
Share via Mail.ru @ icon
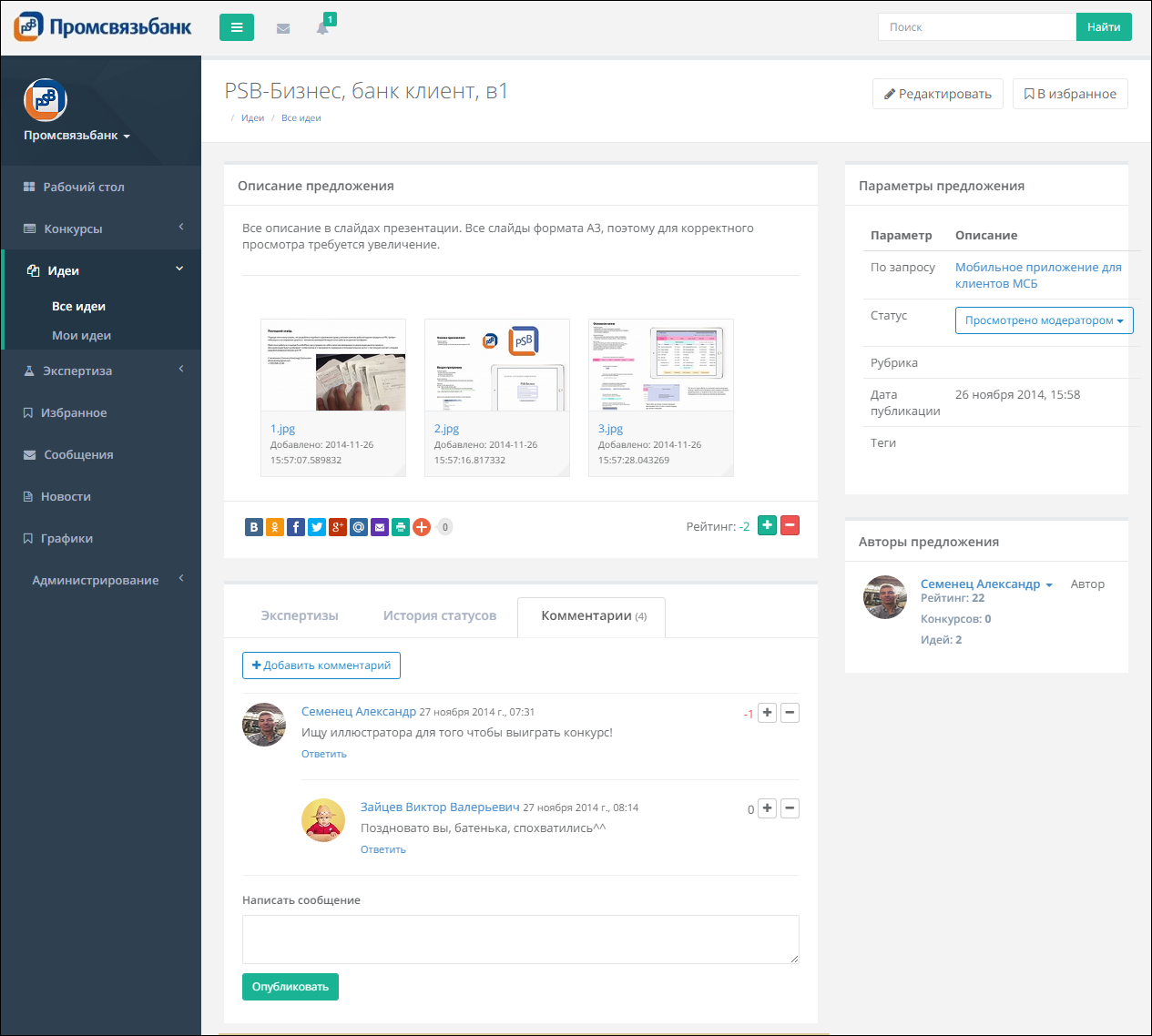(359, 527)
